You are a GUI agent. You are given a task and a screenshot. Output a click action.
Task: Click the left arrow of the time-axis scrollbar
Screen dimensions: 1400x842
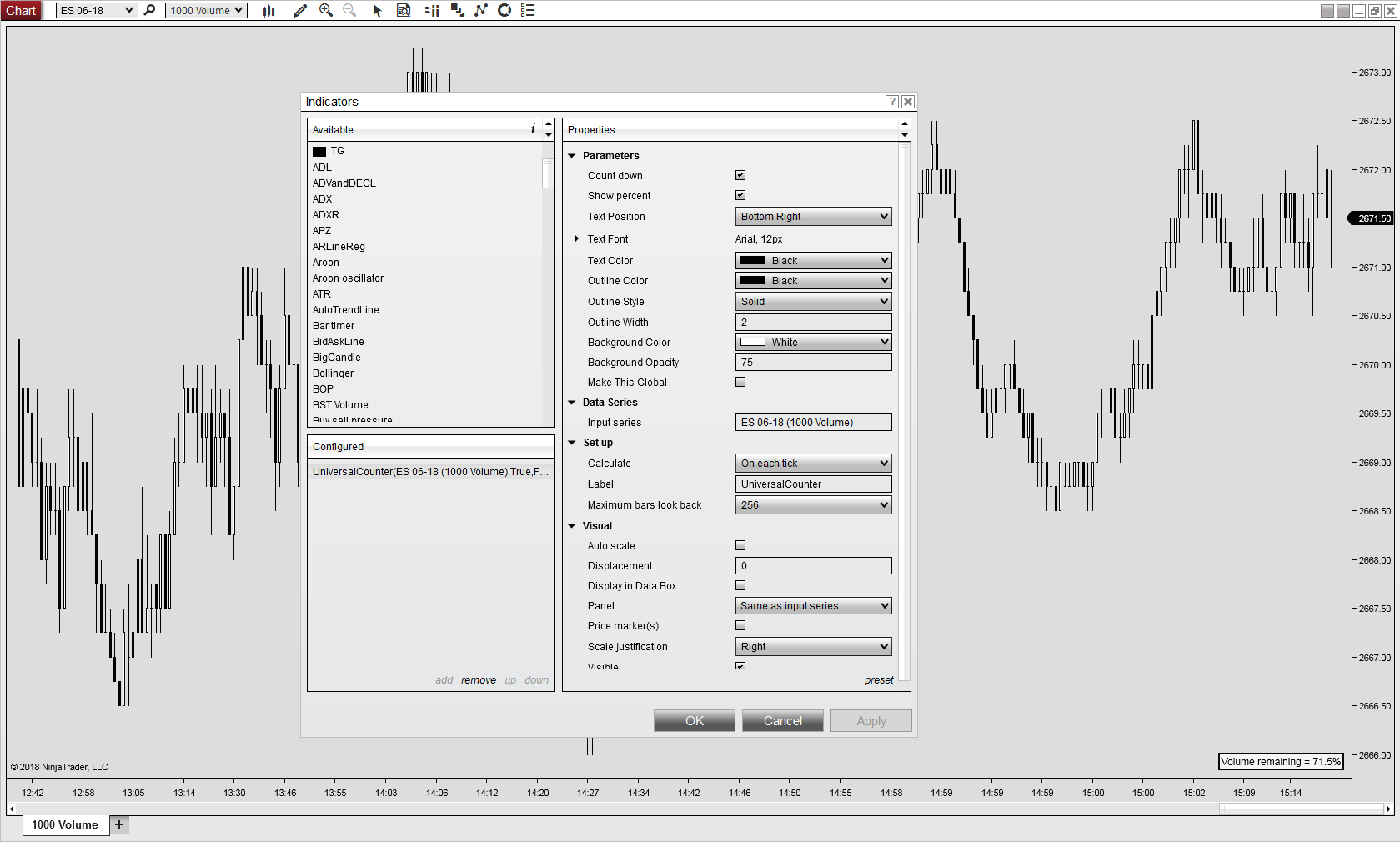pos(11,809)
